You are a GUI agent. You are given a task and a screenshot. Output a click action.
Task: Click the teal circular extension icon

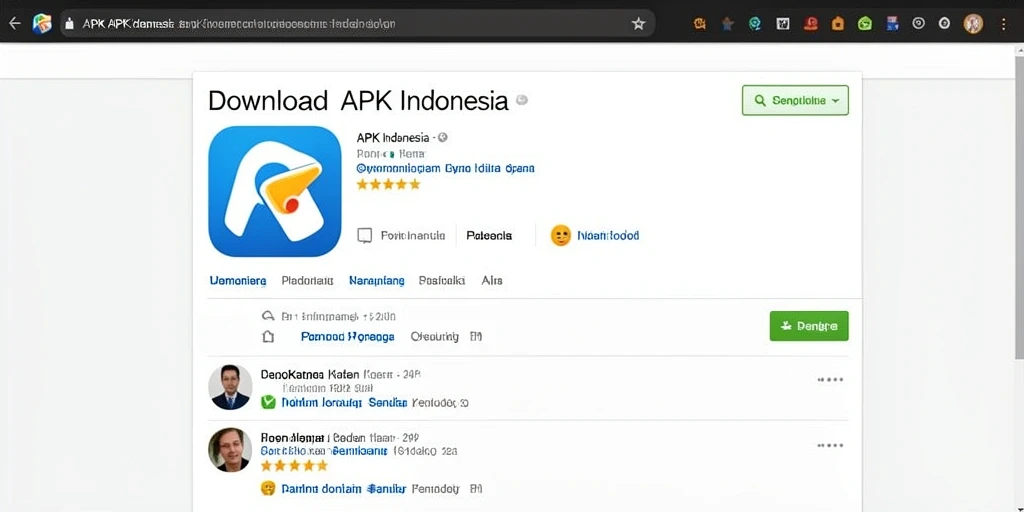[x=755, y=24]
